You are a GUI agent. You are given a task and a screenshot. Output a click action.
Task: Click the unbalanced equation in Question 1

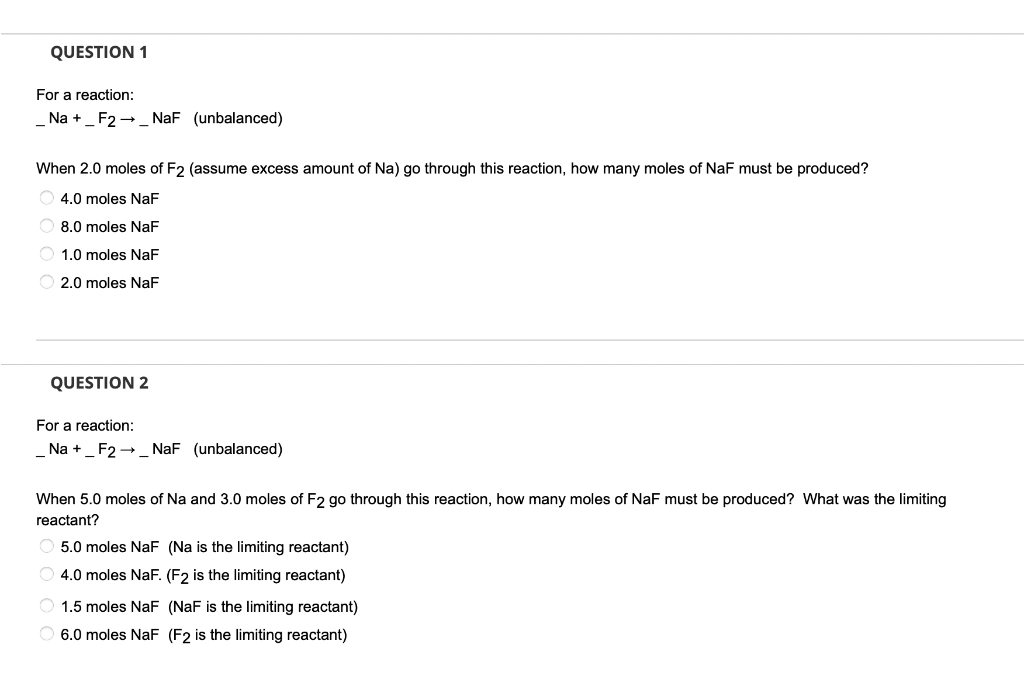(159, 118)
